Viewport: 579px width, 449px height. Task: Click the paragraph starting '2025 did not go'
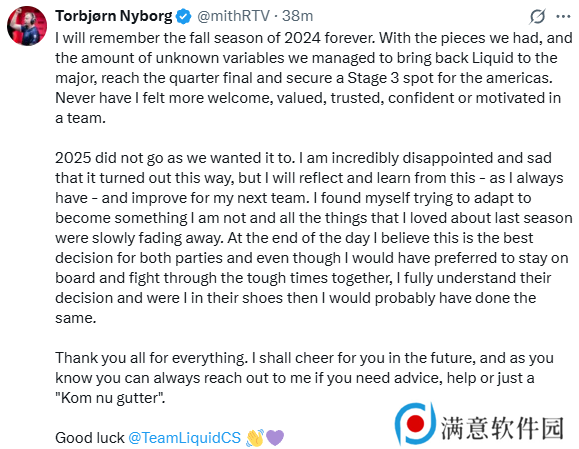[314, 238]
